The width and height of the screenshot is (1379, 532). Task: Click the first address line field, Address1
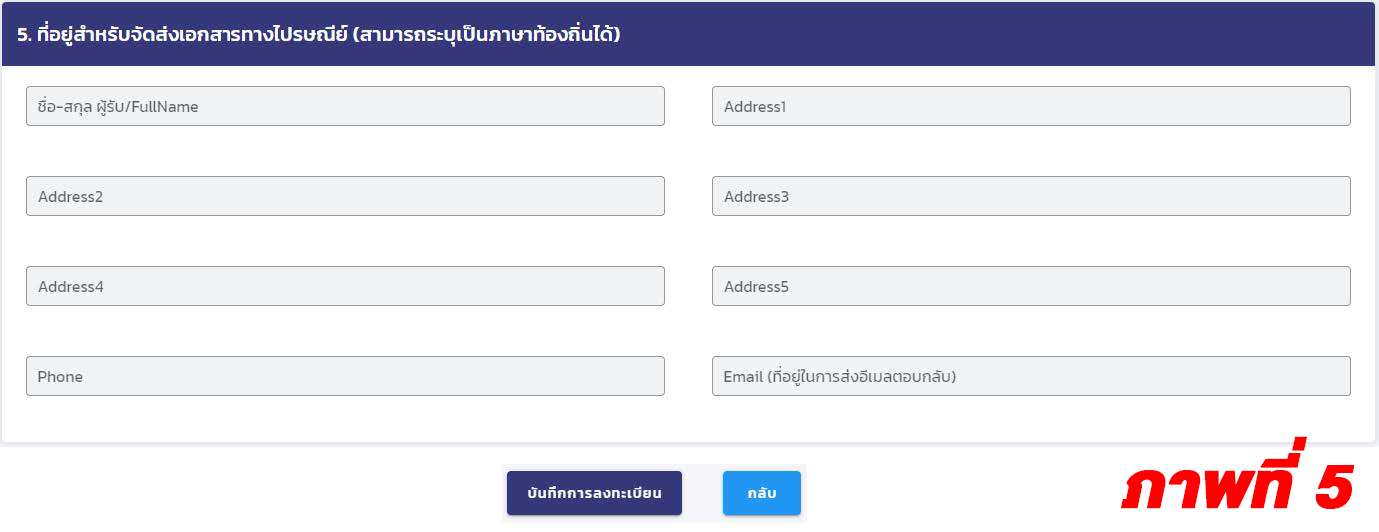(x=1031, y=106)
